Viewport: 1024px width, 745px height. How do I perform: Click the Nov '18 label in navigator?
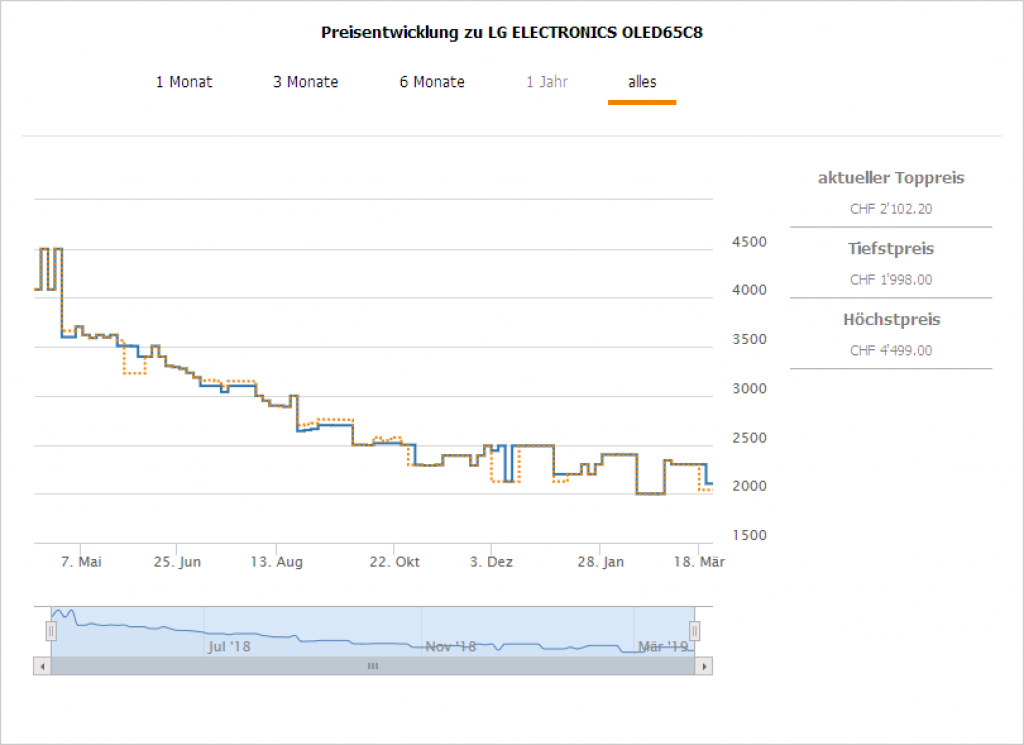[450, 647]
